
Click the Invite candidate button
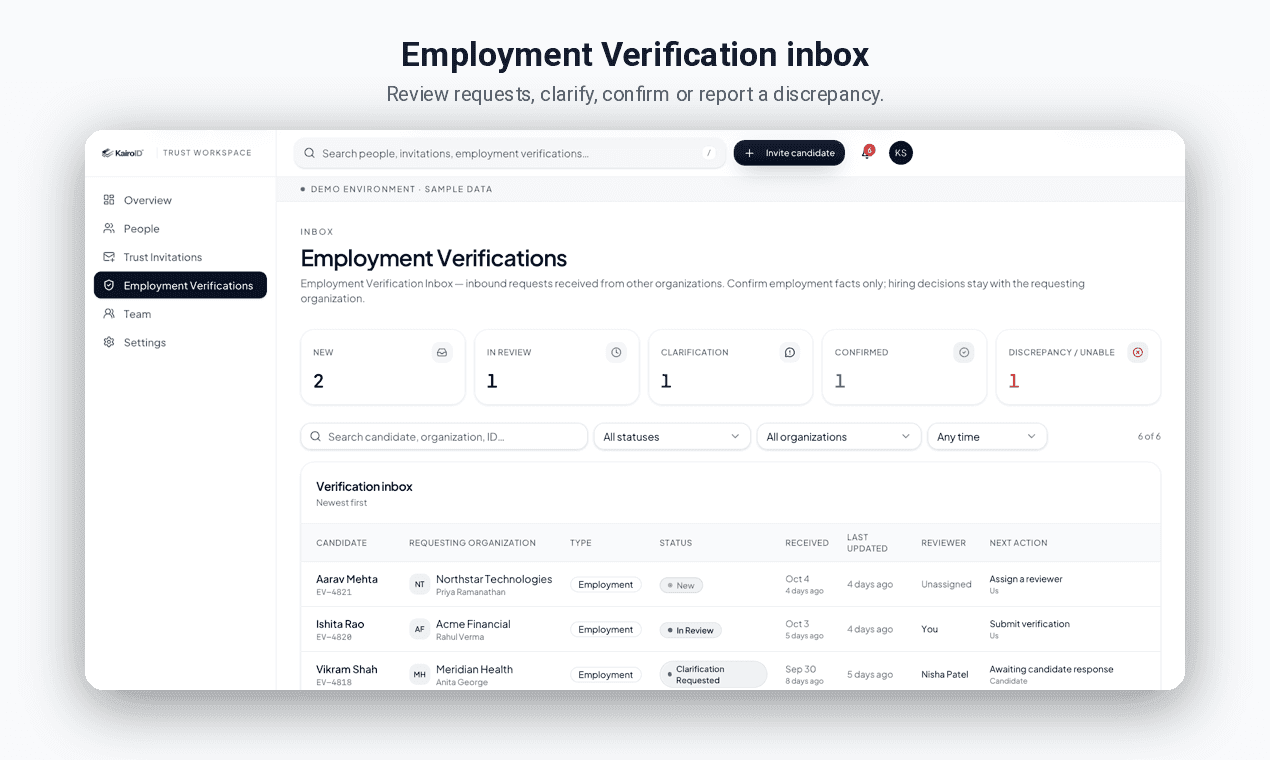click(x=789, y=153)
